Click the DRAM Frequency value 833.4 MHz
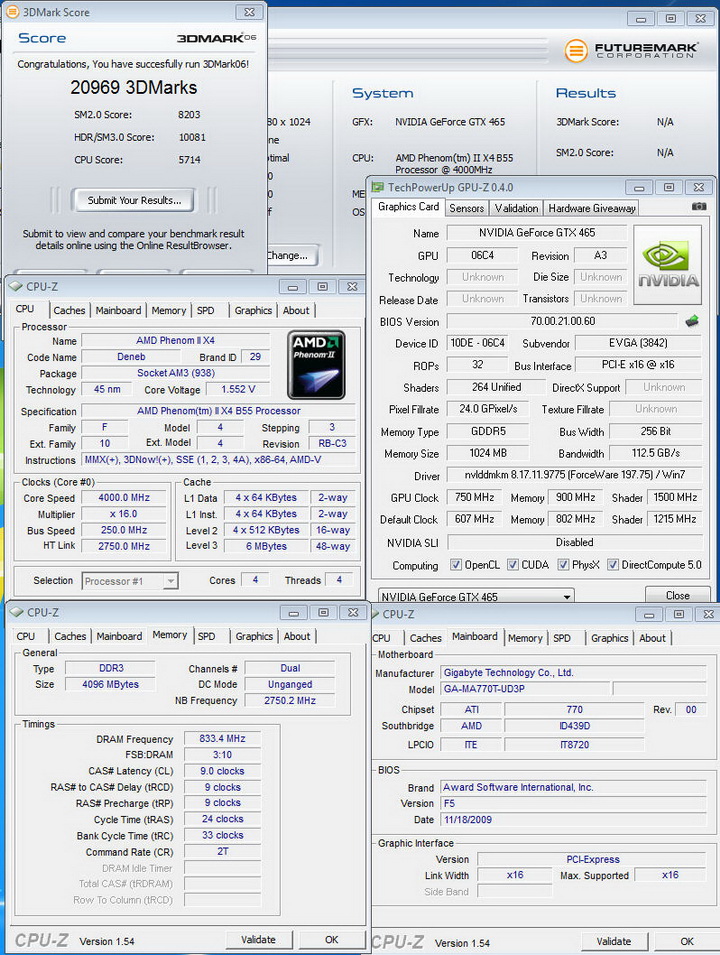 coord(222,739)
